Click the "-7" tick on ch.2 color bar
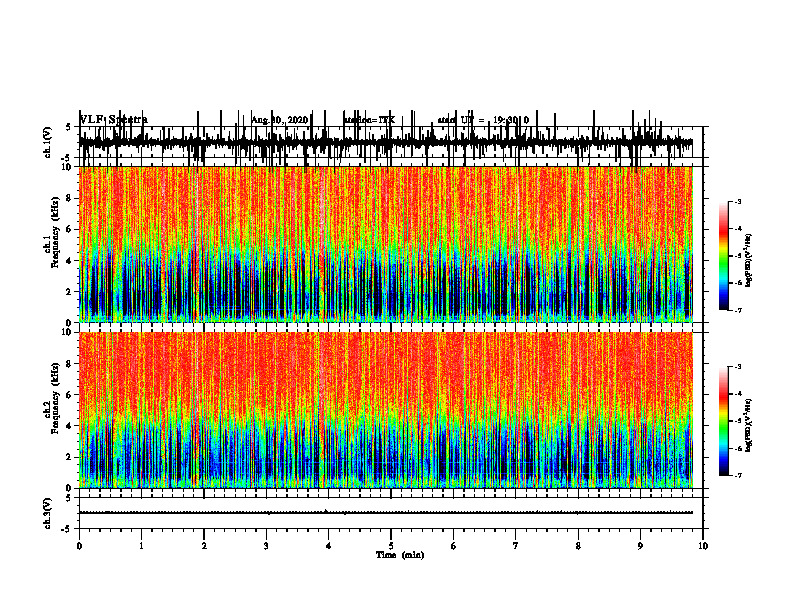 [738, 475]
